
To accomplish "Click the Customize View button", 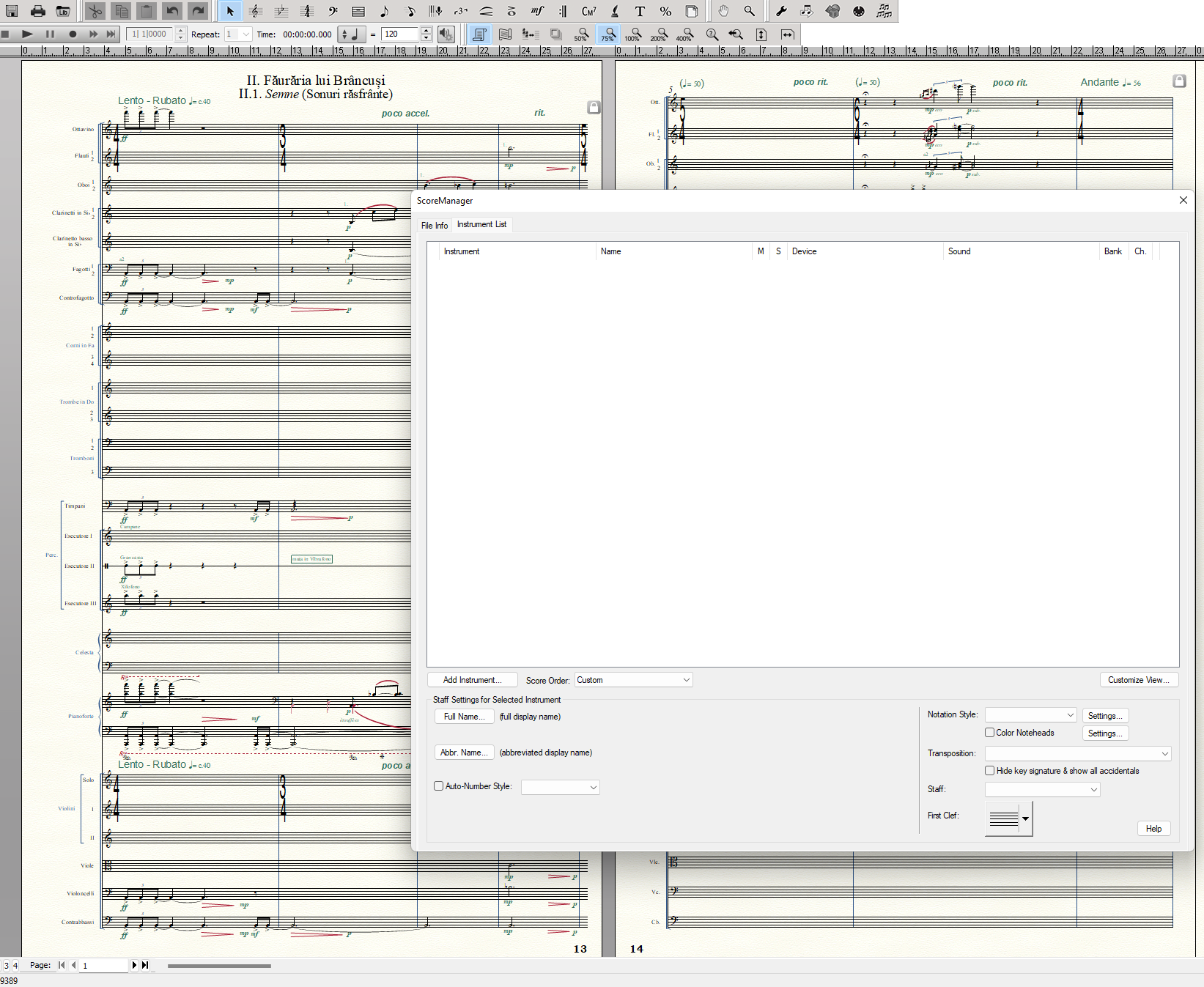I will [1138, 680].
